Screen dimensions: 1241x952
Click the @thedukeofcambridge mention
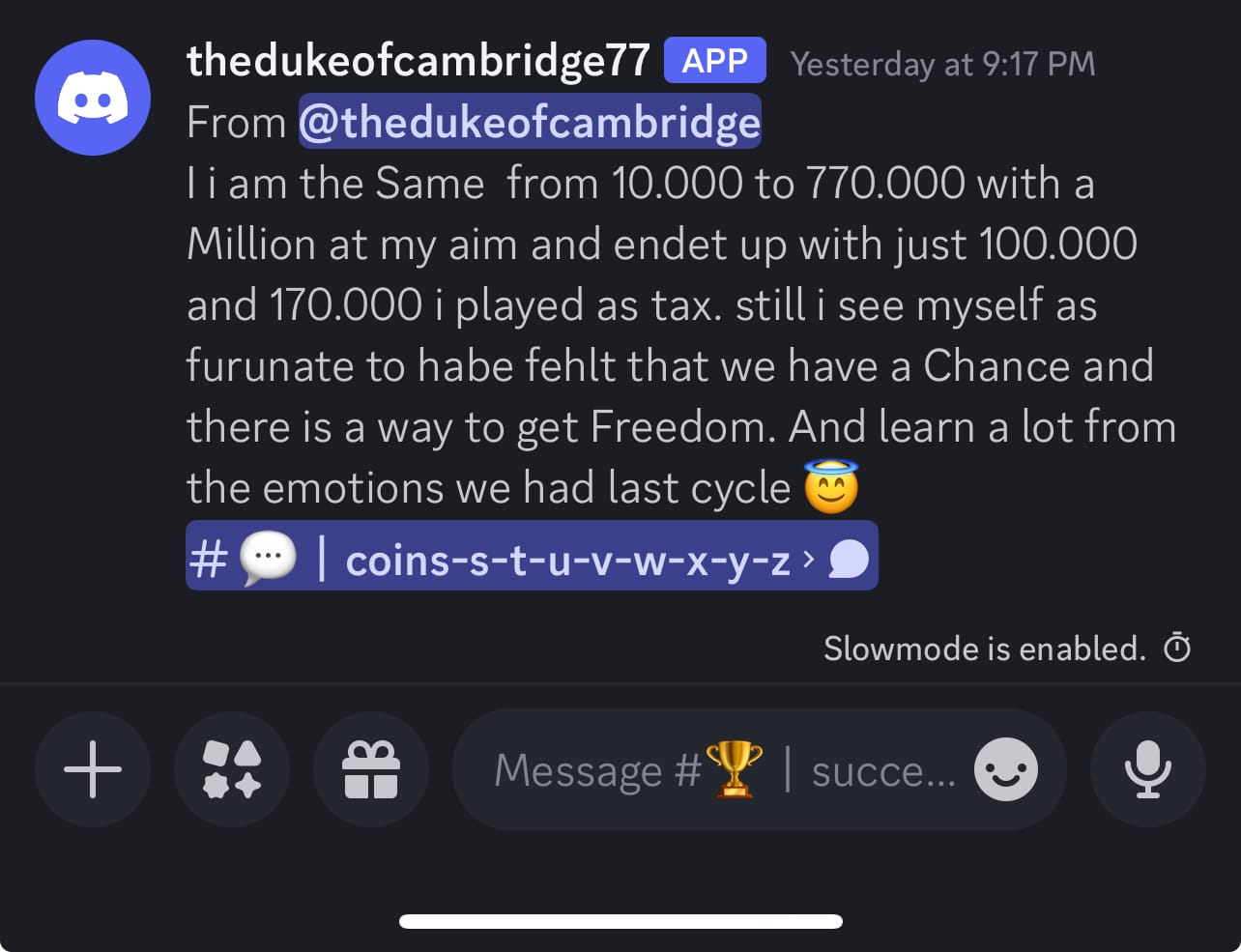tap(530, 122)
